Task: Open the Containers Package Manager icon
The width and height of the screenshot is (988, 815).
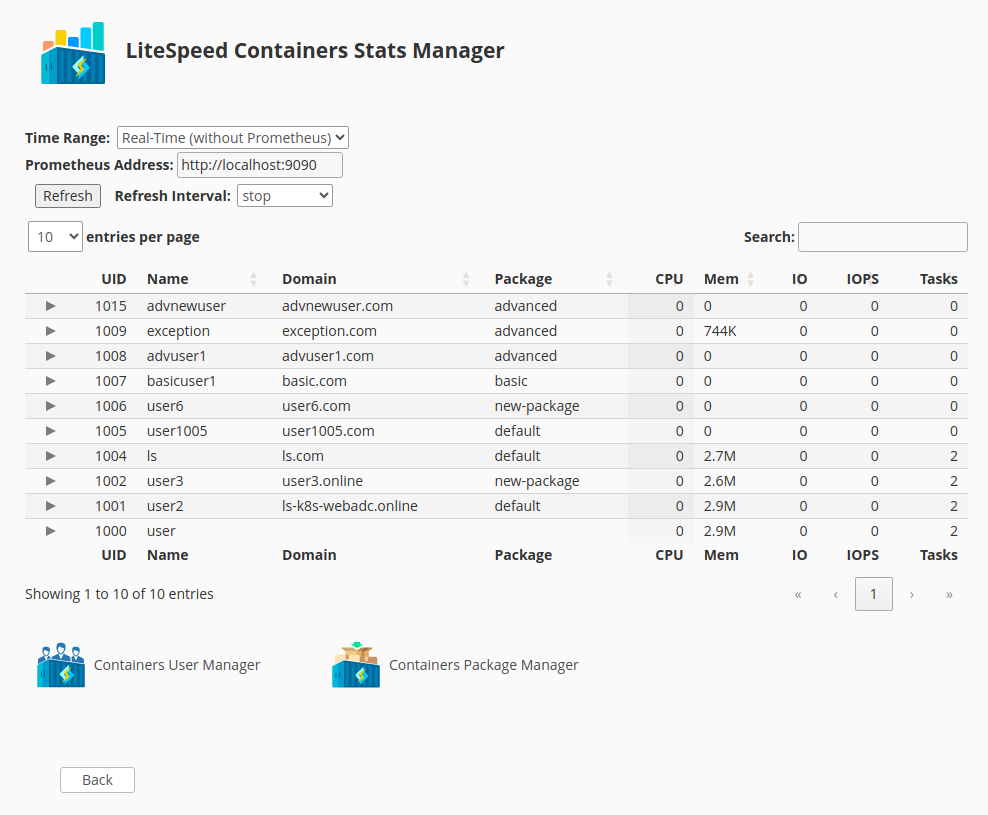Action: click(356, 665)
